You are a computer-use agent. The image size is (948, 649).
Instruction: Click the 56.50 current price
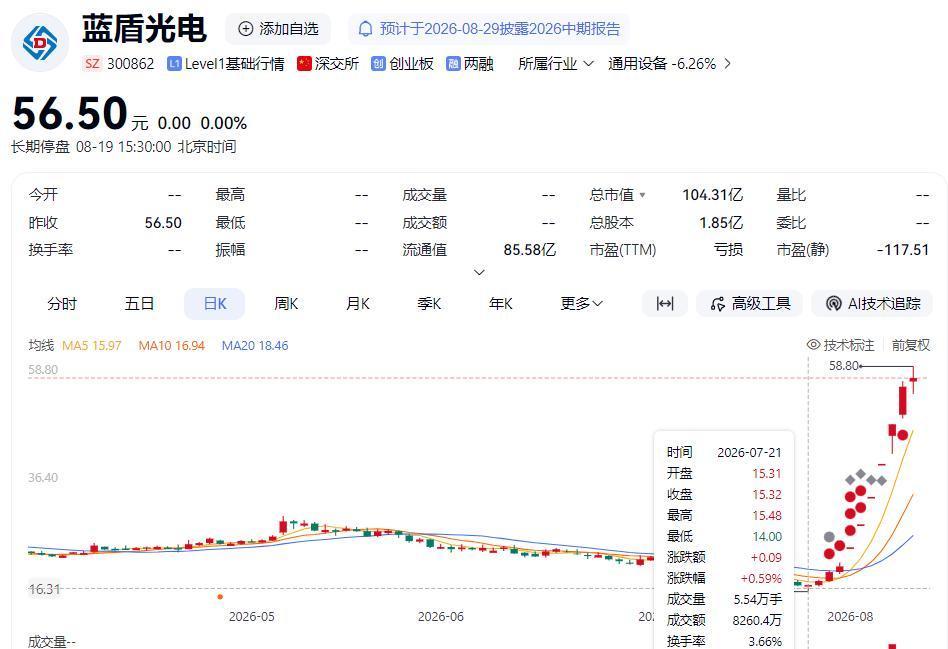(x=70, y=114)
